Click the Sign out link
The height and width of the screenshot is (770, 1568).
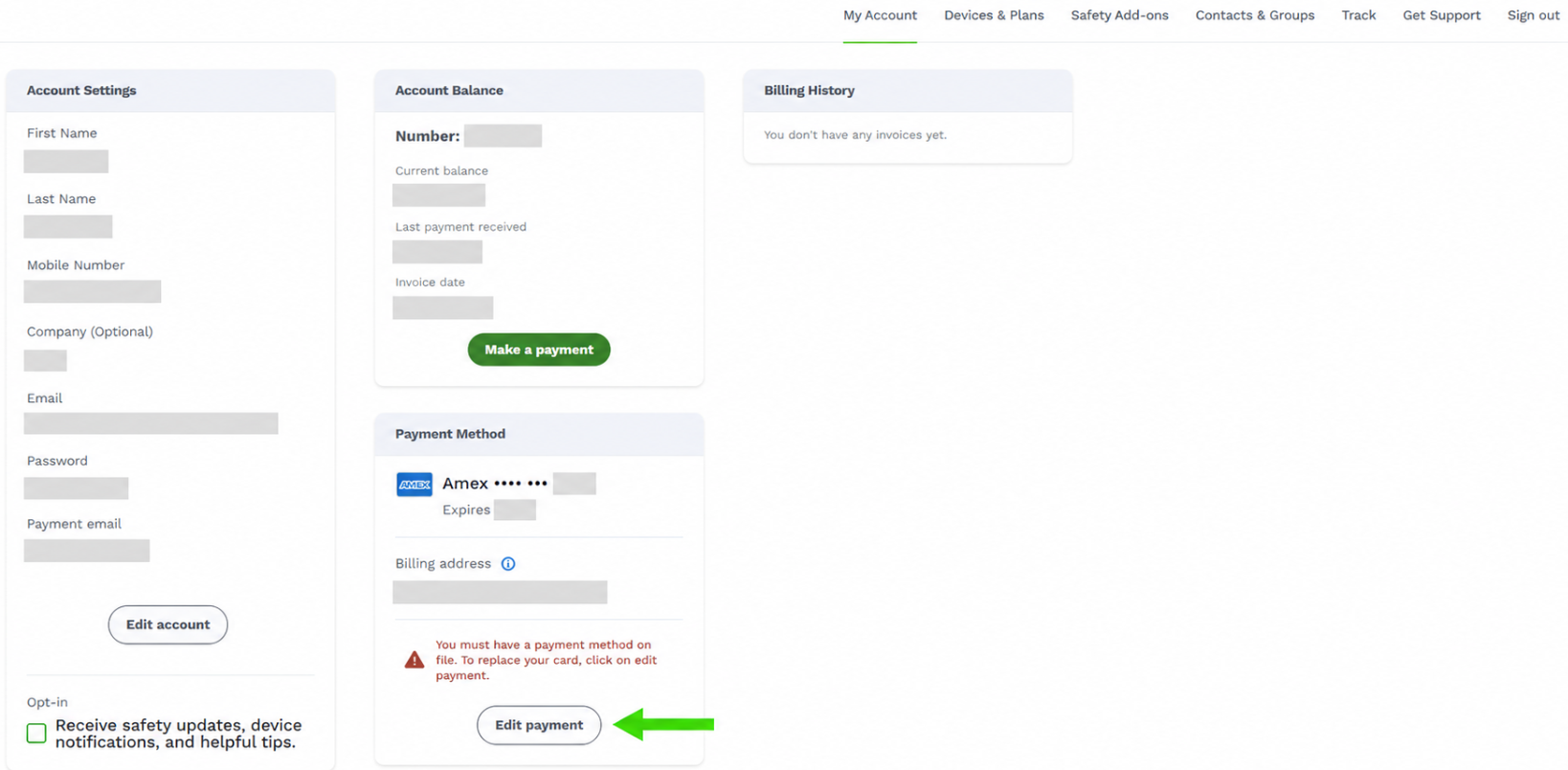pos(1533,15)
